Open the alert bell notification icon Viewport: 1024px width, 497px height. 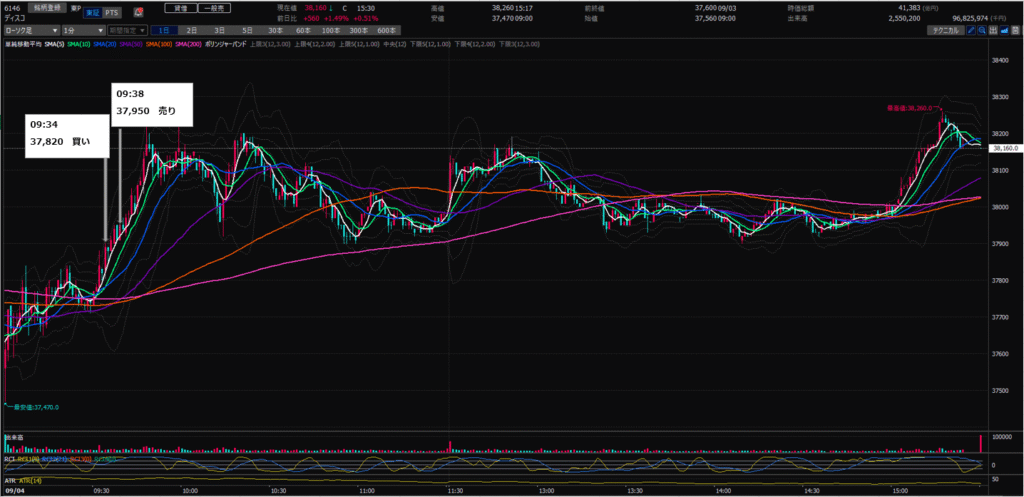[x=138, y=12]
